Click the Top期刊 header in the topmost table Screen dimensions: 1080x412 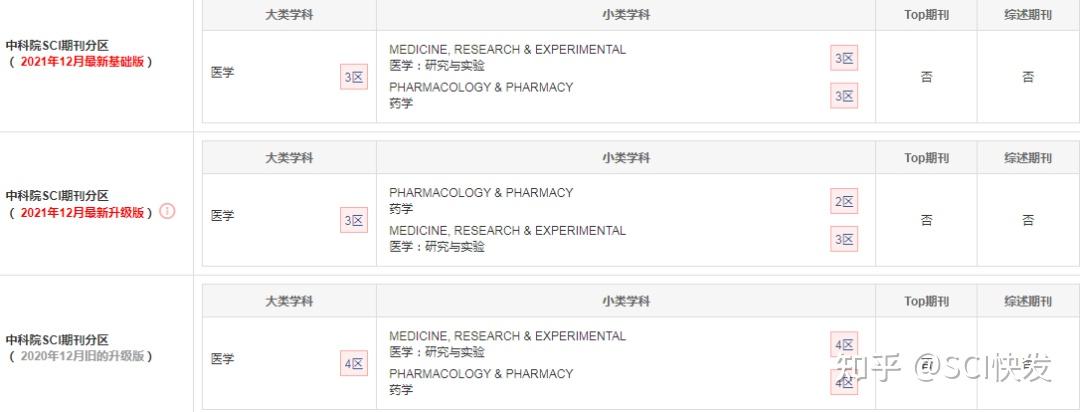pos(926,15)
